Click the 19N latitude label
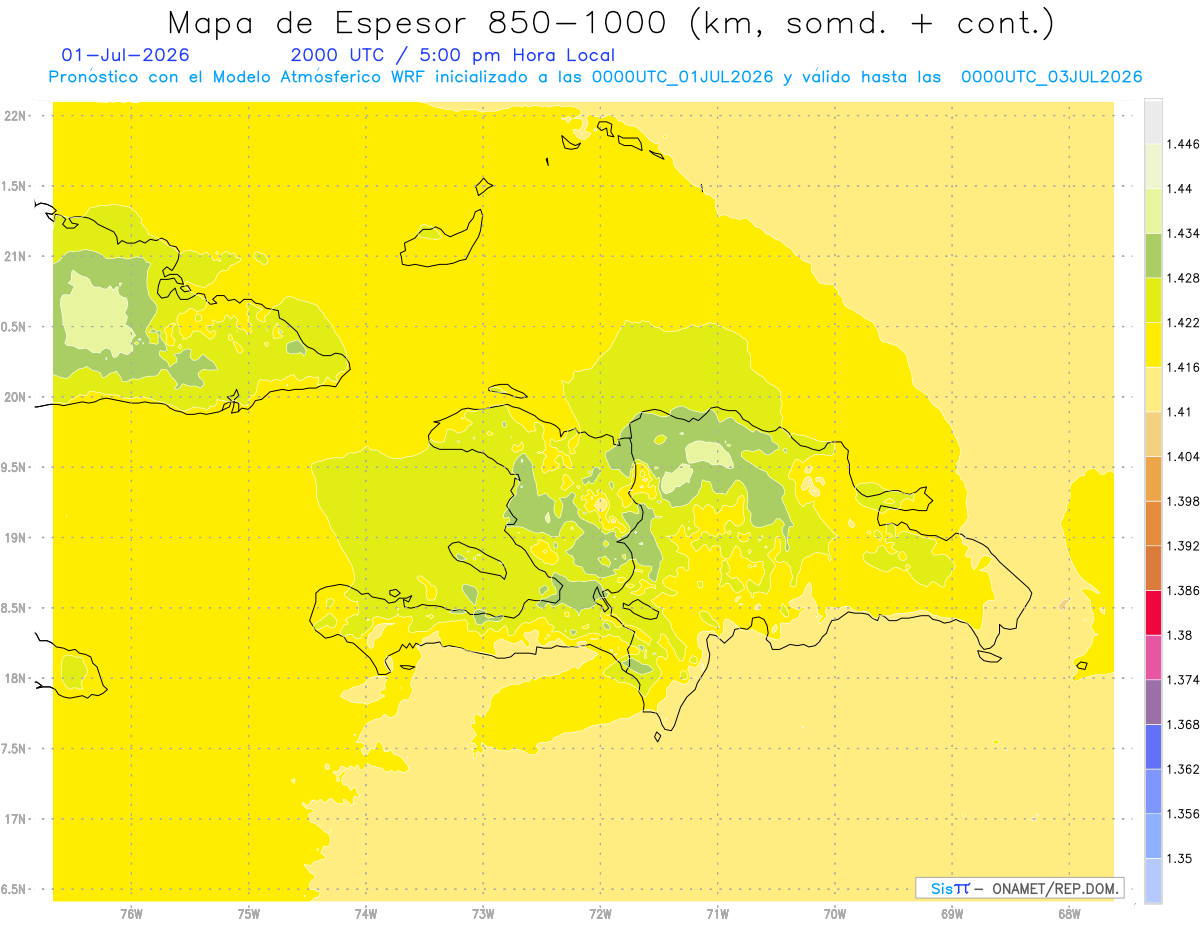Image resolution: width=1200 pixels, height=927 pixels. [x=15, y=538]
